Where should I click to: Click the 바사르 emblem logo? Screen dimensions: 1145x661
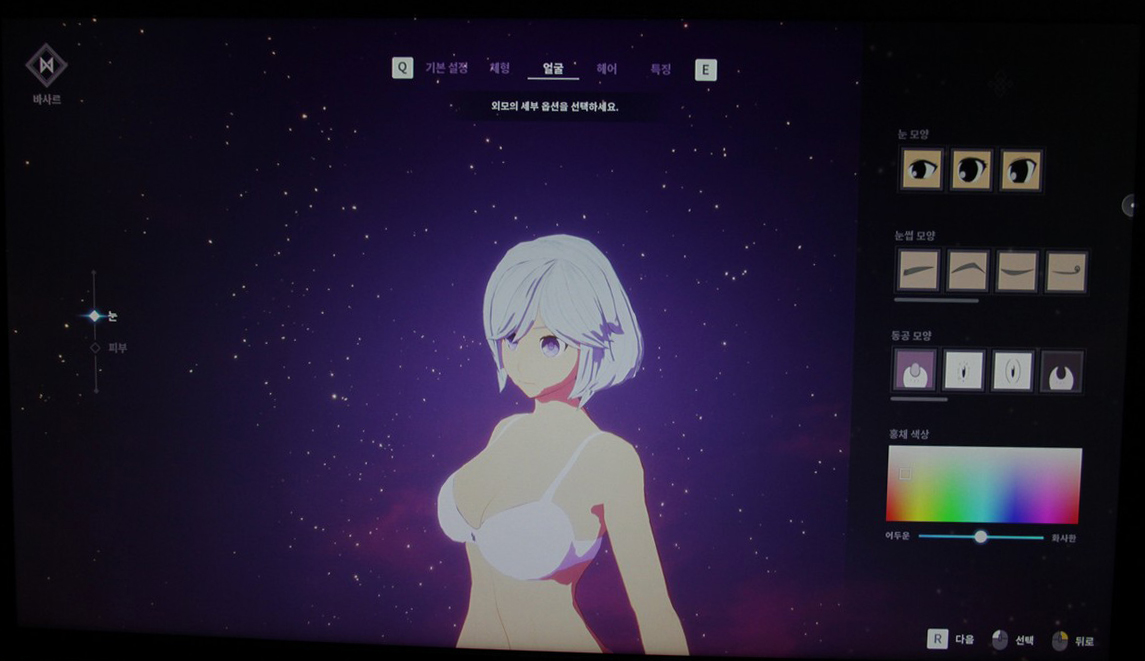point(46,66)
